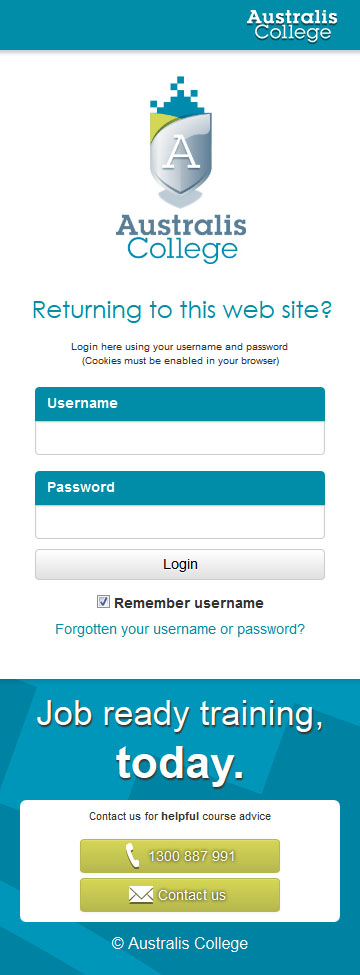The height and width of the screenshot is (975, 360).
Task: Click the Password header label
Action: click(81, 487)
